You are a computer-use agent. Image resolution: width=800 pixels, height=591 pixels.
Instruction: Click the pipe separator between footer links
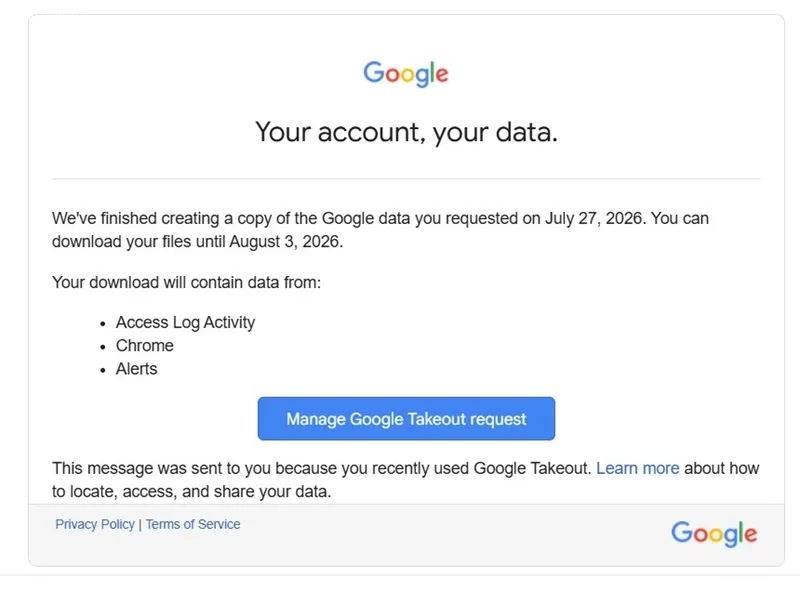coord(140,525)
